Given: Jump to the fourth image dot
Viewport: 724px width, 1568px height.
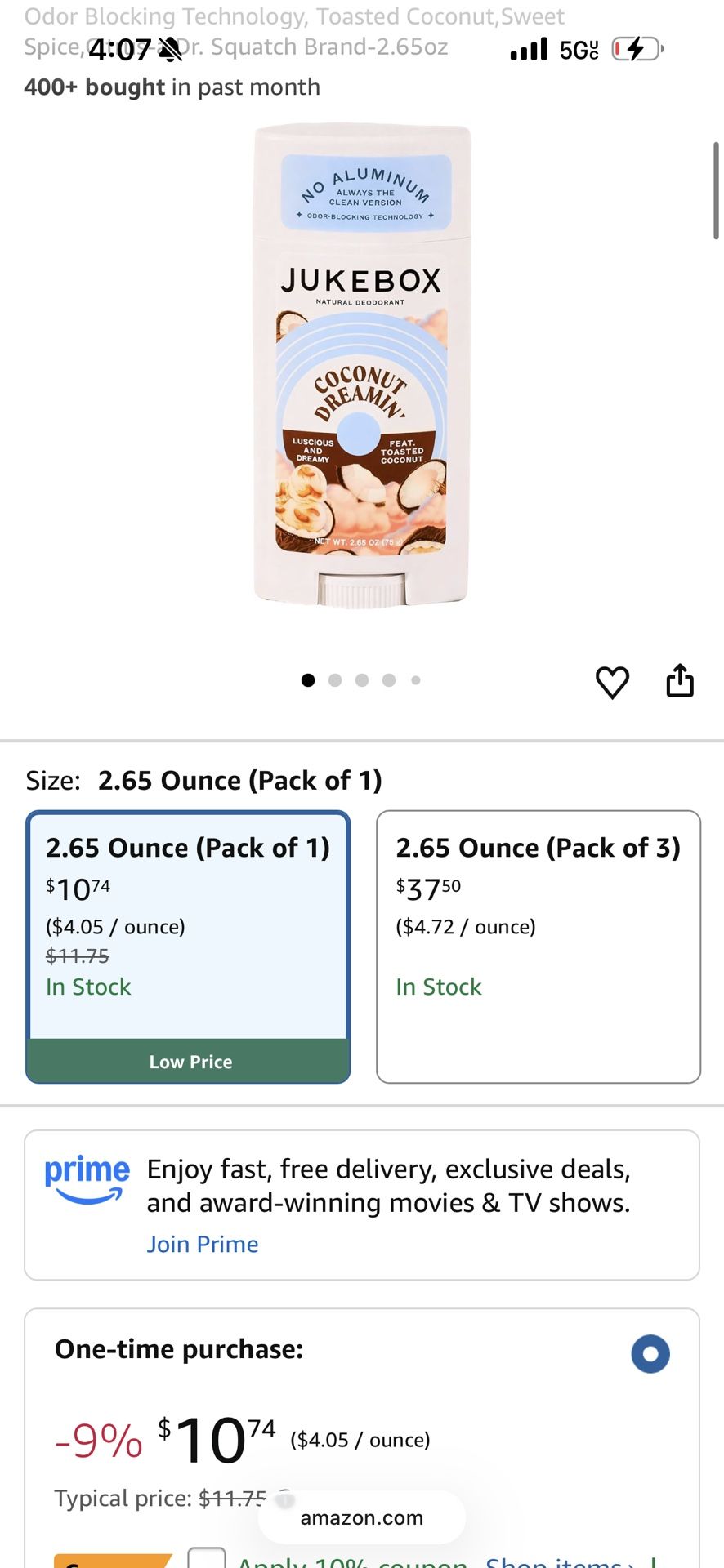Looking at the screenshot, I should (389, 680).
